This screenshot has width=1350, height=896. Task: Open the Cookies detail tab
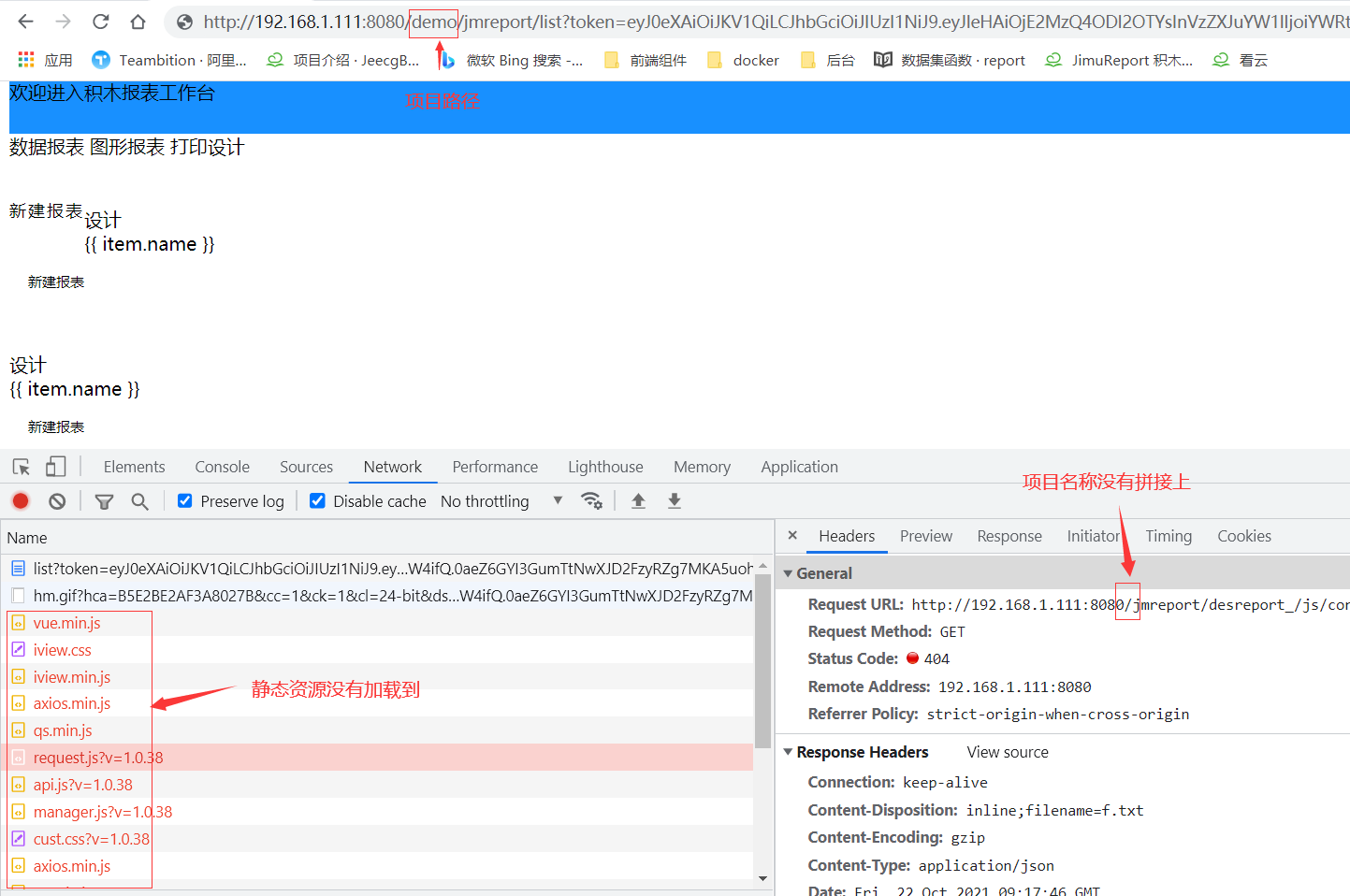pos(1244,536)
